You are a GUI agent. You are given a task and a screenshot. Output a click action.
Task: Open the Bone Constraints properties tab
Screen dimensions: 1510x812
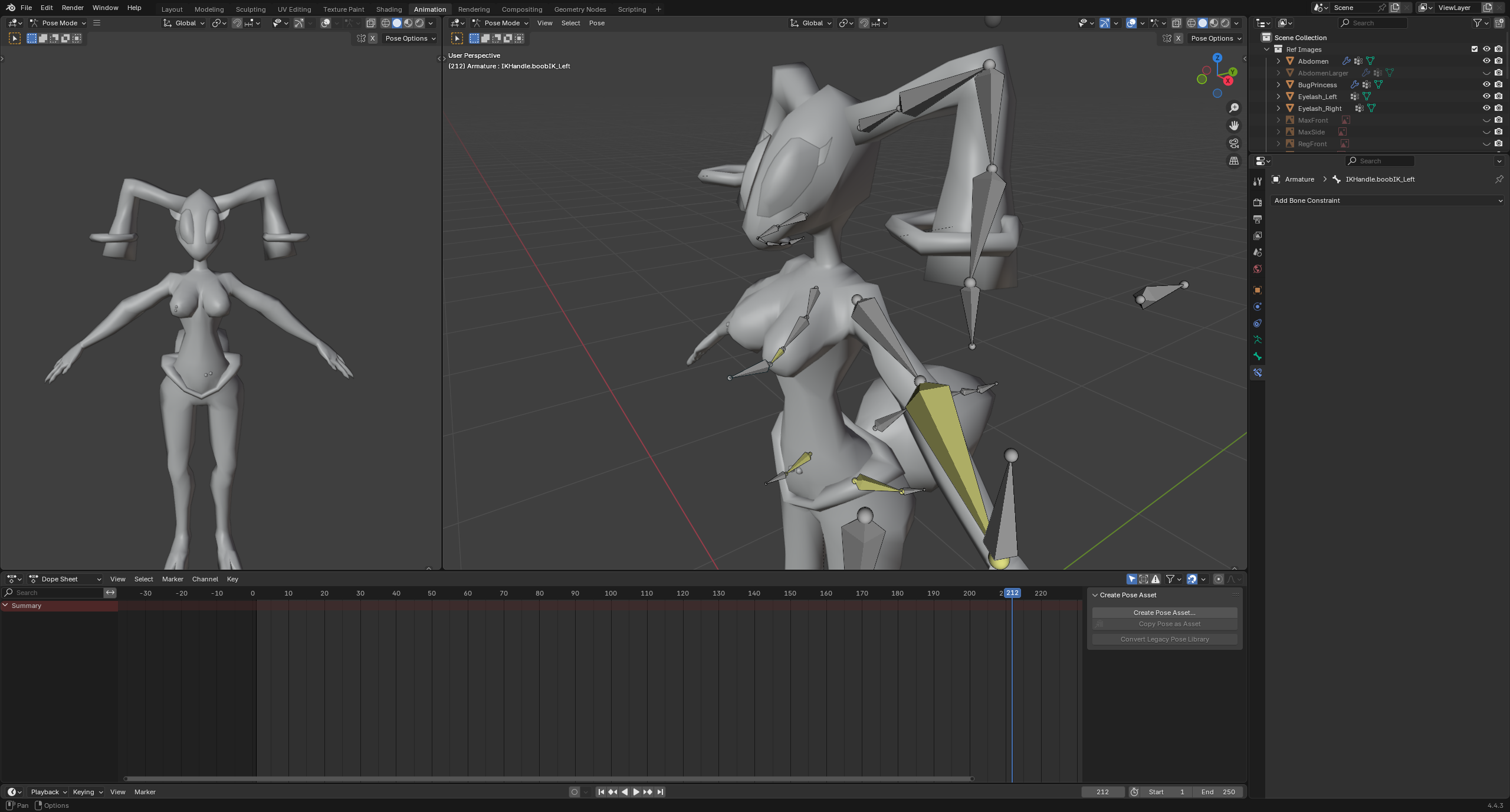1258,373
